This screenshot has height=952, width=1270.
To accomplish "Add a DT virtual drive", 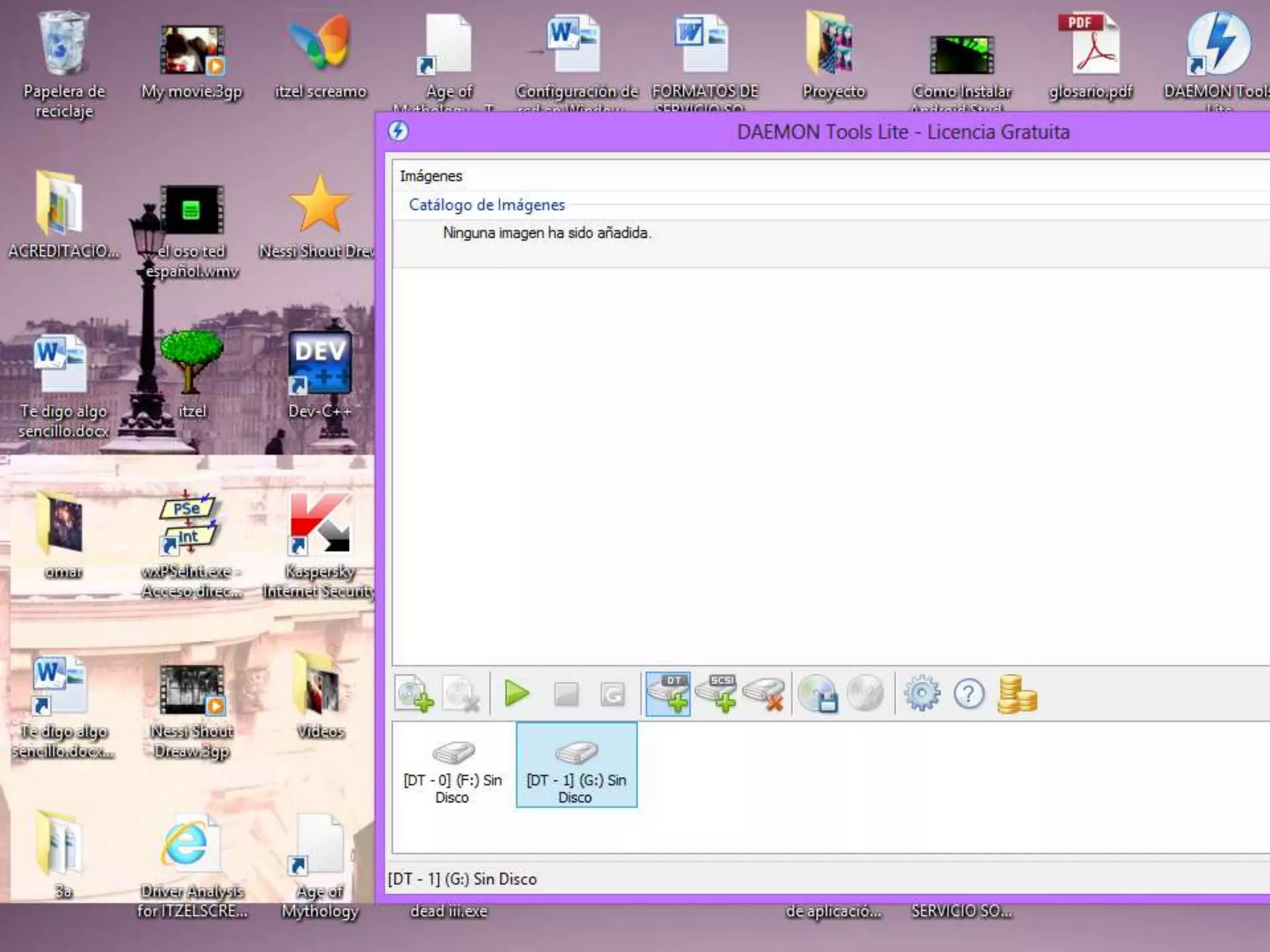I will (x=668, y=694).
